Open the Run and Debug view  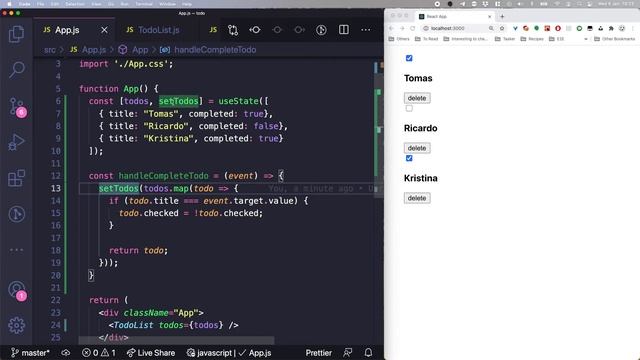click(x=16, y=142)
